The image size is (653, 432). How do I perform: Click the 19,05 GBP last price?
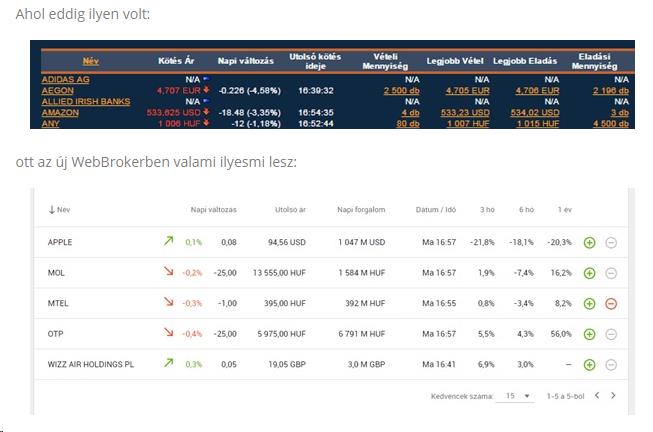287,364
